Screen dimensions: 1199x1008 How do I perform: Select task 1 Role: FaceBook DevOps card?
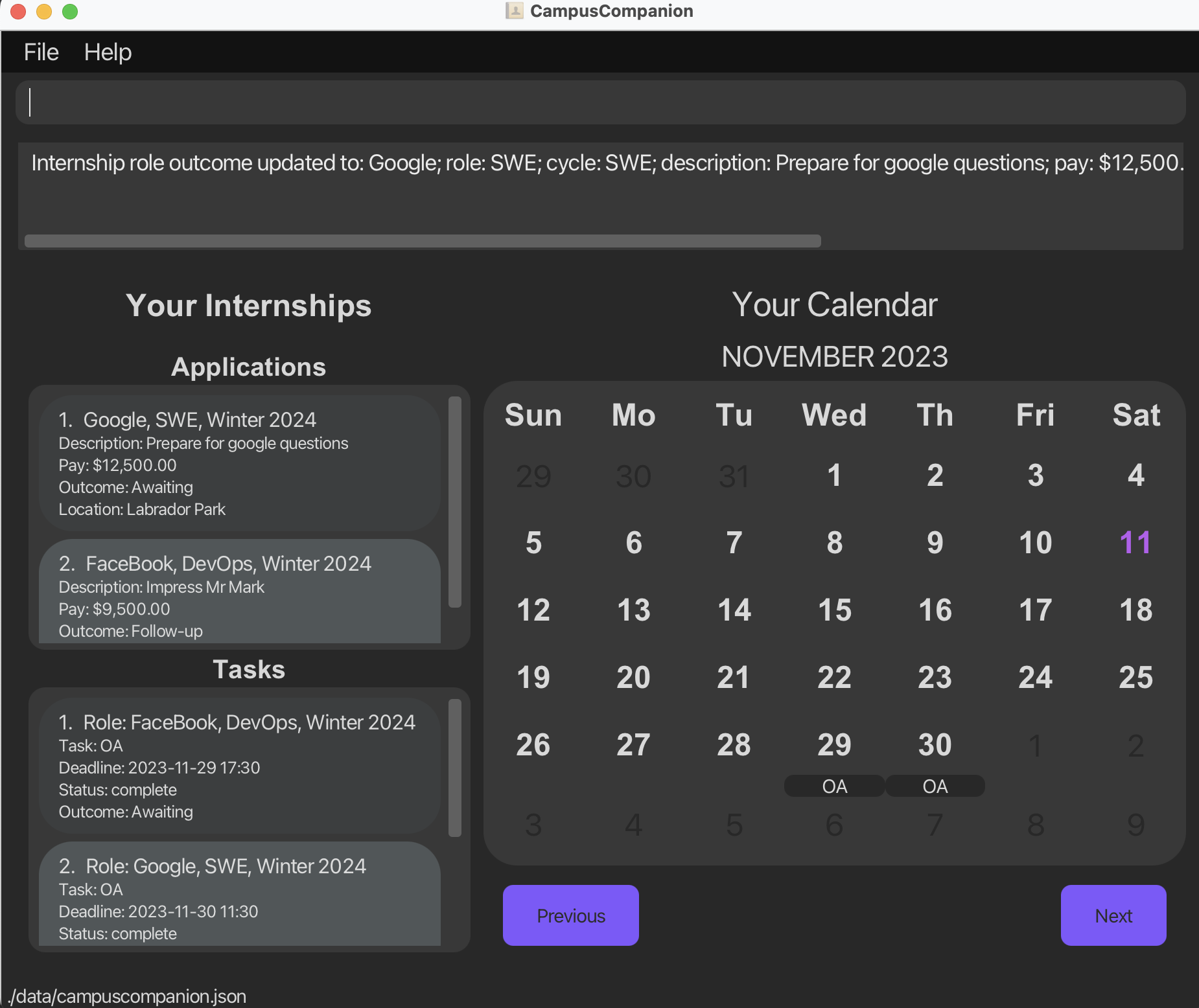[240, 766]
